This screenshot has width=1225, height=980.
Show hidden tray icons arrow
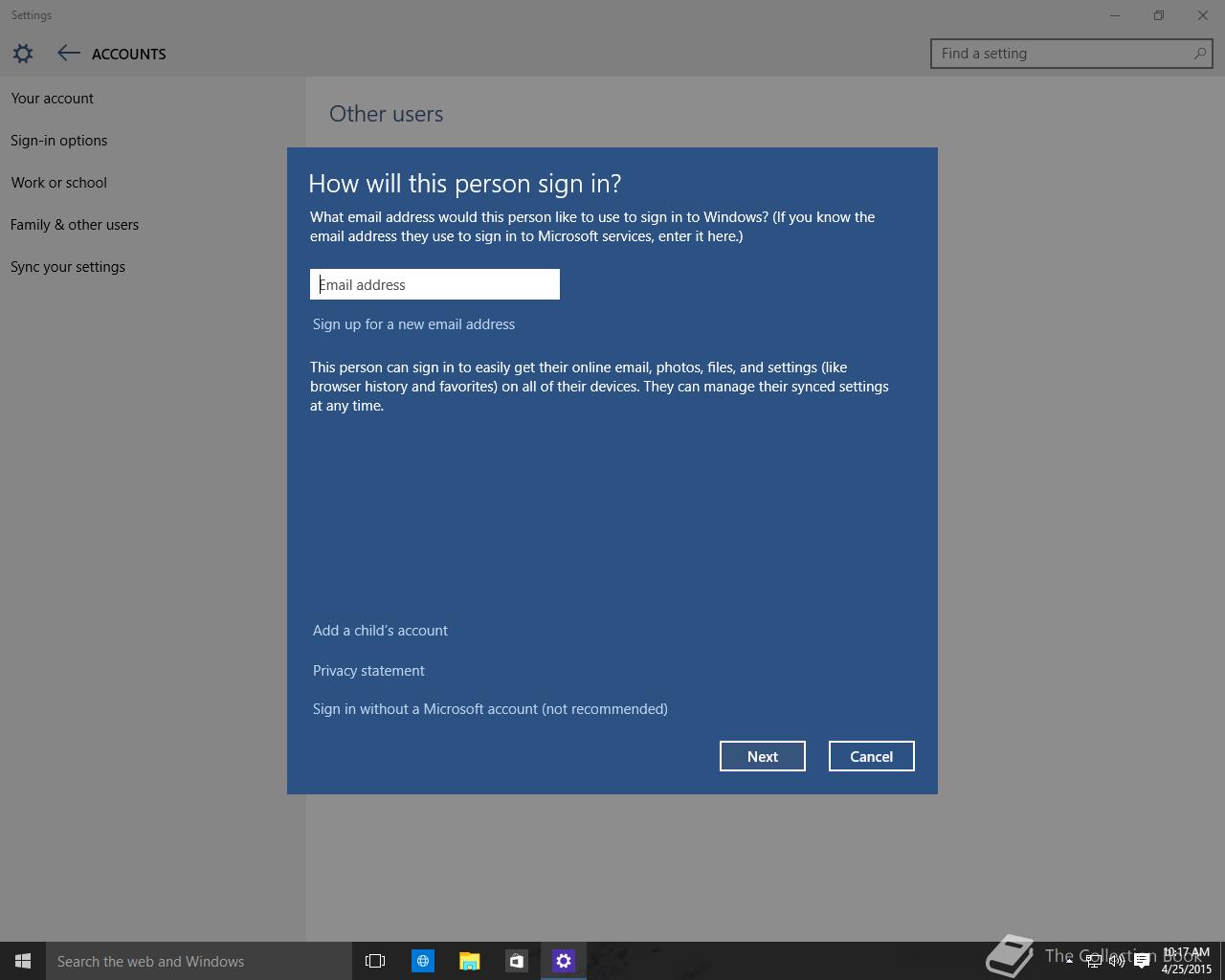click(1069, 961)
